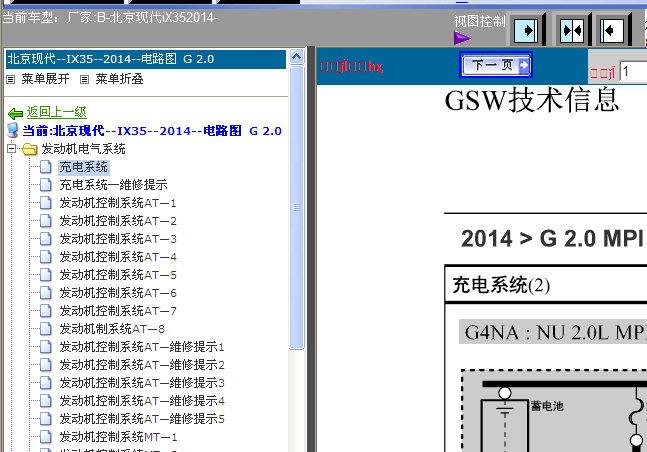This screenshot has width=647, height=452.
Task: Click page icon beside 发动机控制系统AT—5
Action: pyautogui.click(x=45, y=275)
